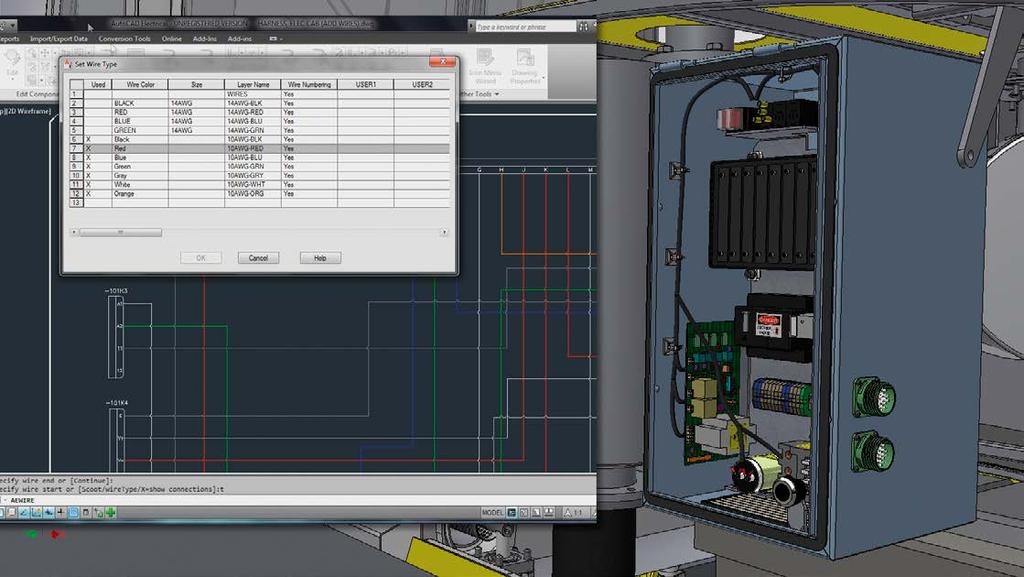The height and width of the screenshot is (577, 1024).
Task: Click the scrollbar left arrow in dialog
Action: (x=74, y=232)
